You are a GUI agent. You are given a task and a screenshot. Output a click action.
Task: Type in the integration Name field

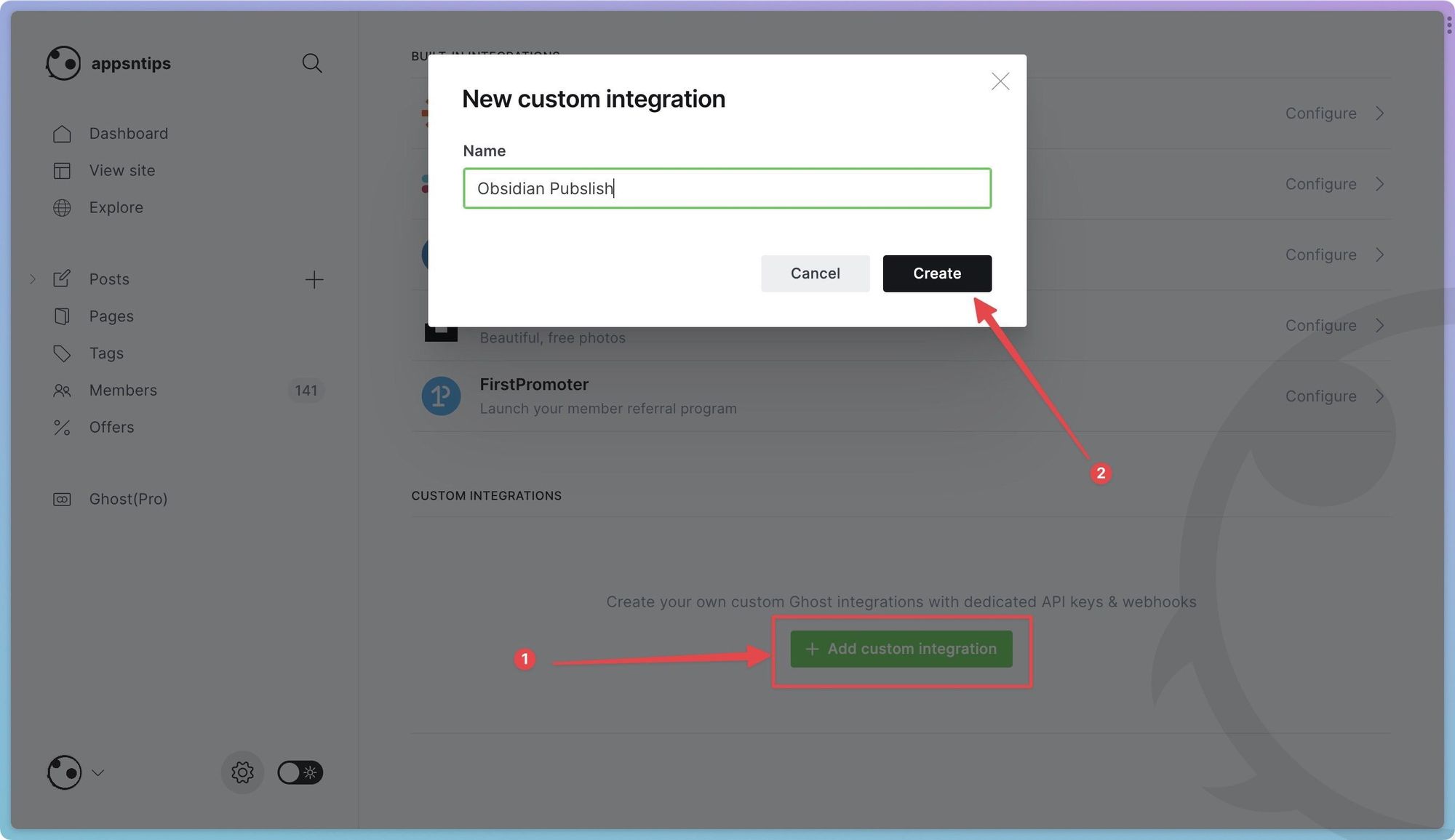pyautogui.click(x=727, y=188)
